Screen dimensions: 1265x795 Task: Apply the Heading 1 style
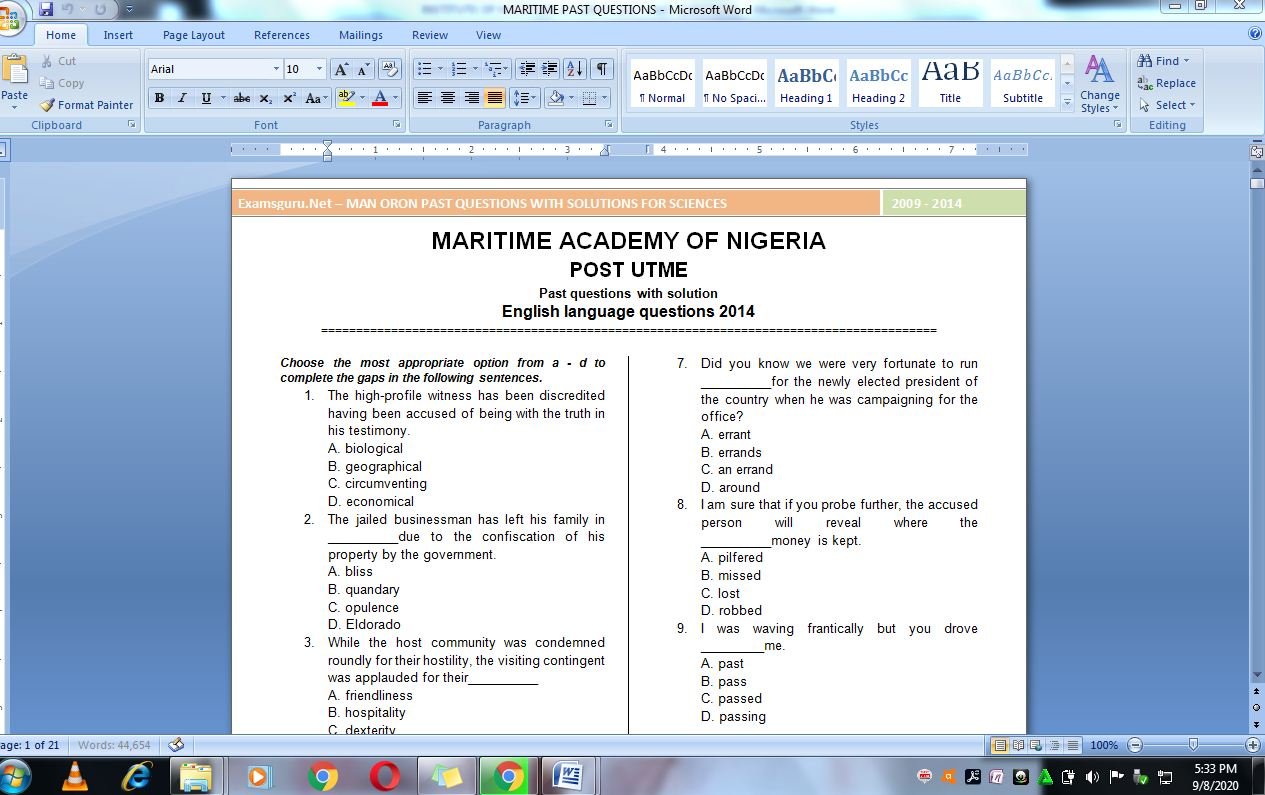pyautogui.click(x=806, y=83)
